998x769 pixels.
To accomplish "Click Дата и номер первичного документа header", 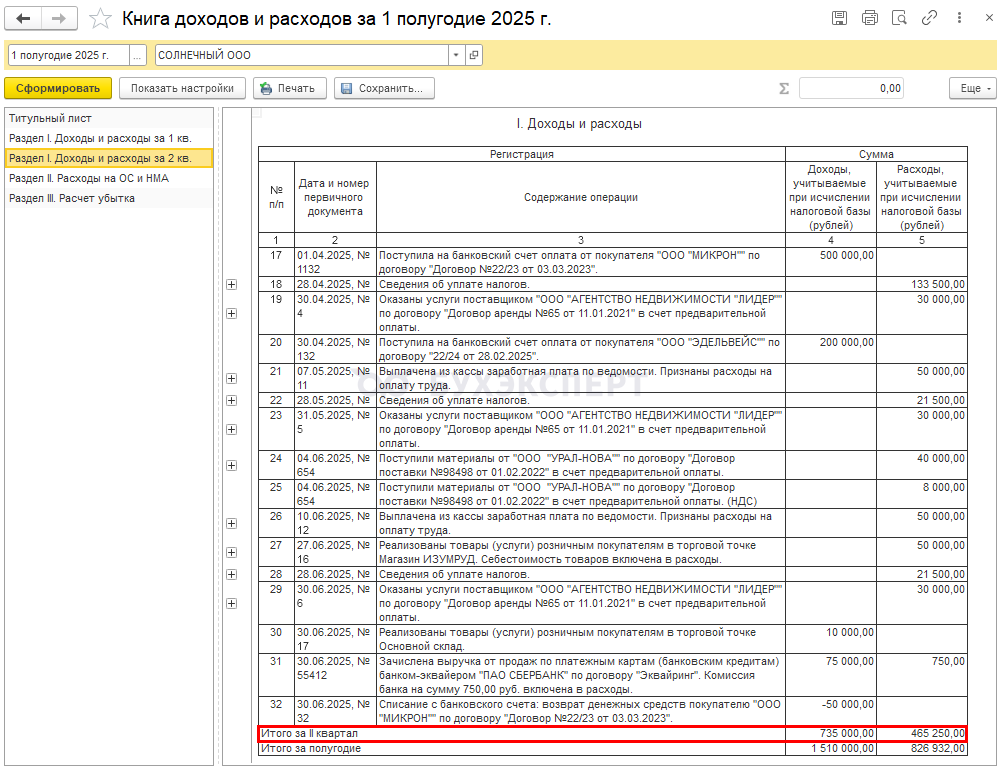I will [335, 197].
